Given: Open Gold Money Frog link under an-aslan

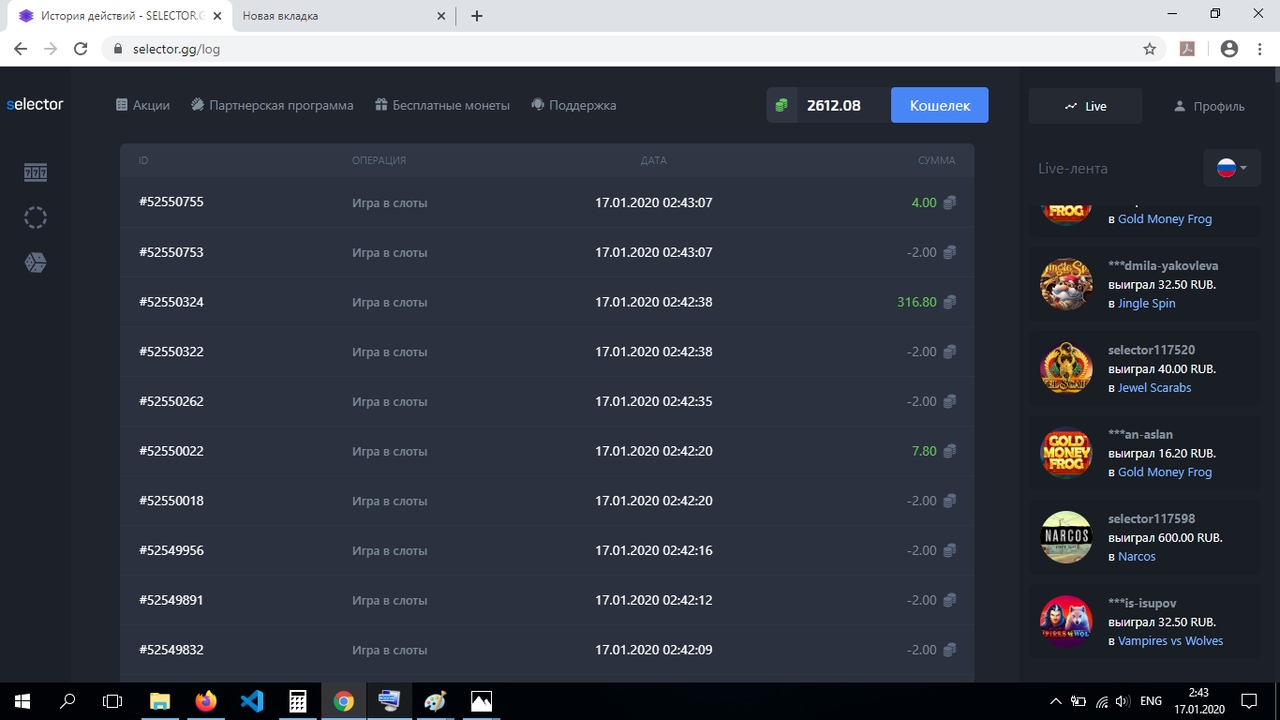Looking at the screenshot, I should point(1164,472).
